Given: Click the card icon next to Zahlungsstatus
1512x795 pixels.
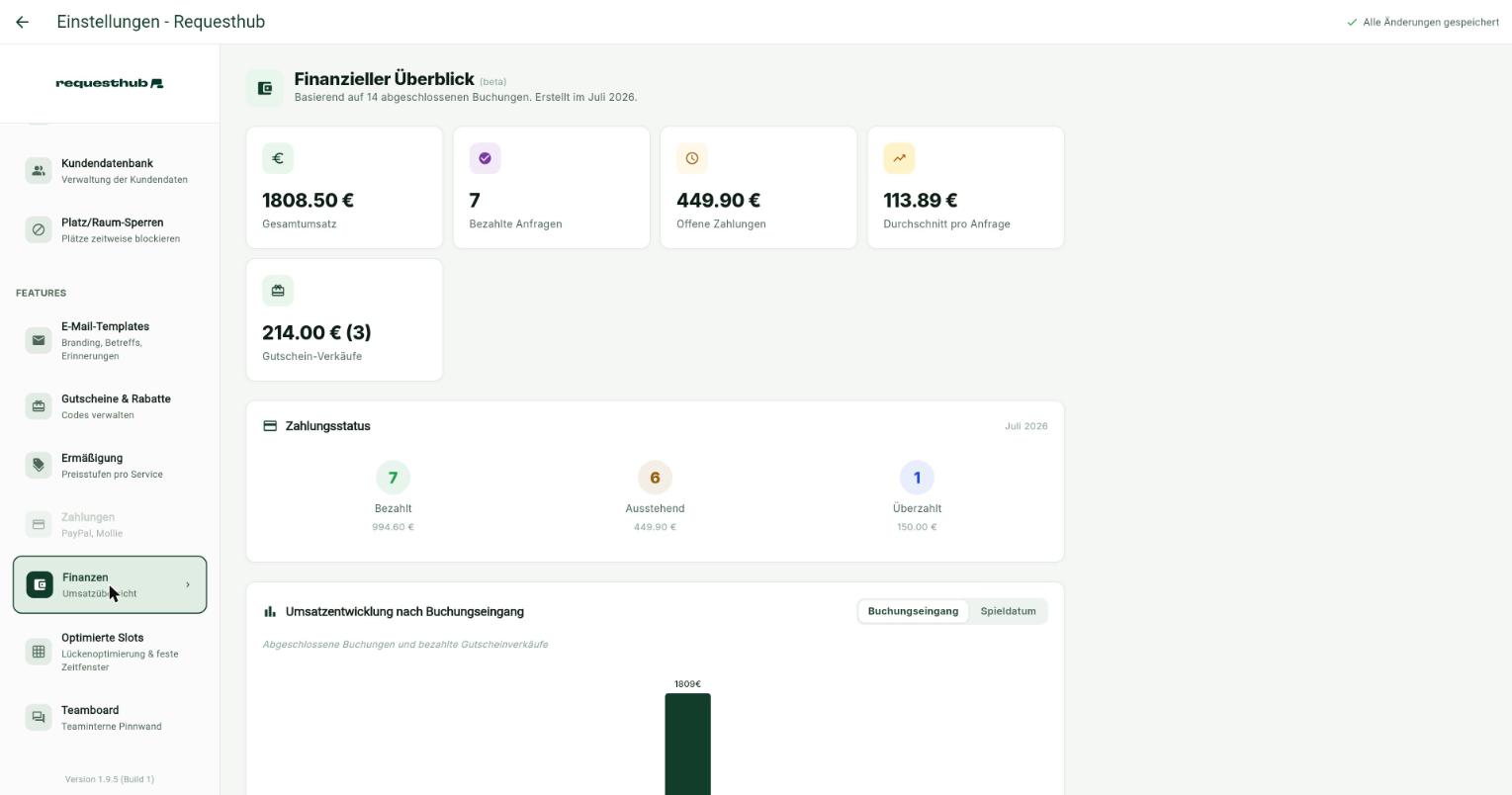Looking at the screenshot, I should [270, 426].
